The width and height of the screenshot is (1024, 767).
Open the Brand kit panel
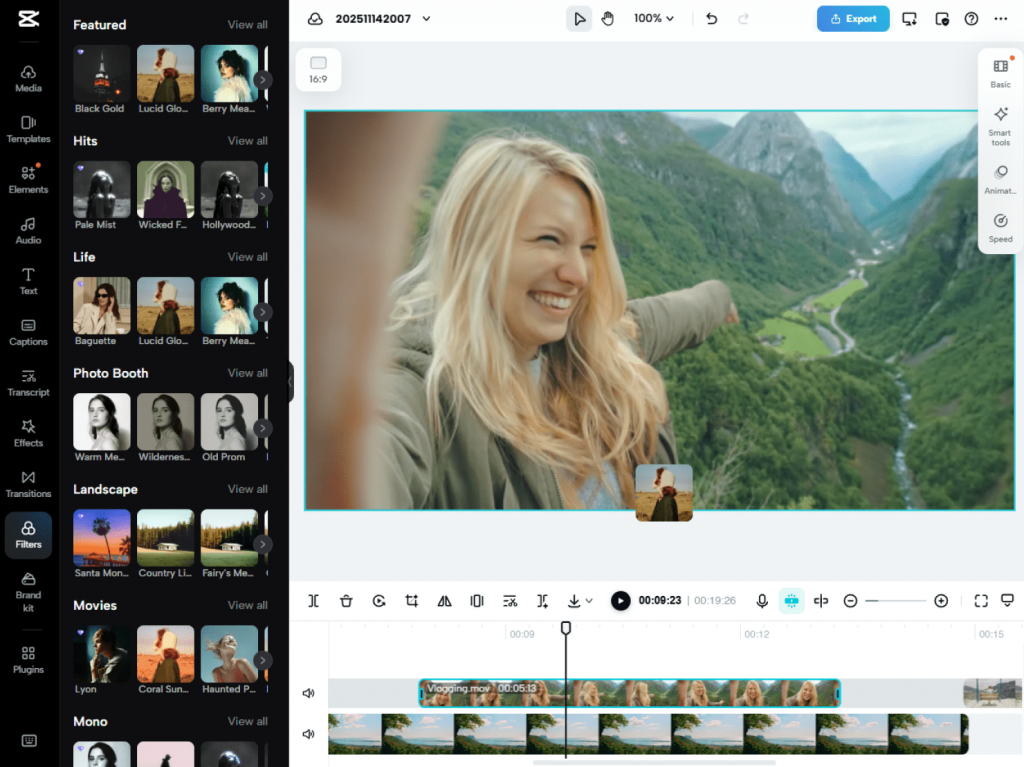28,591
